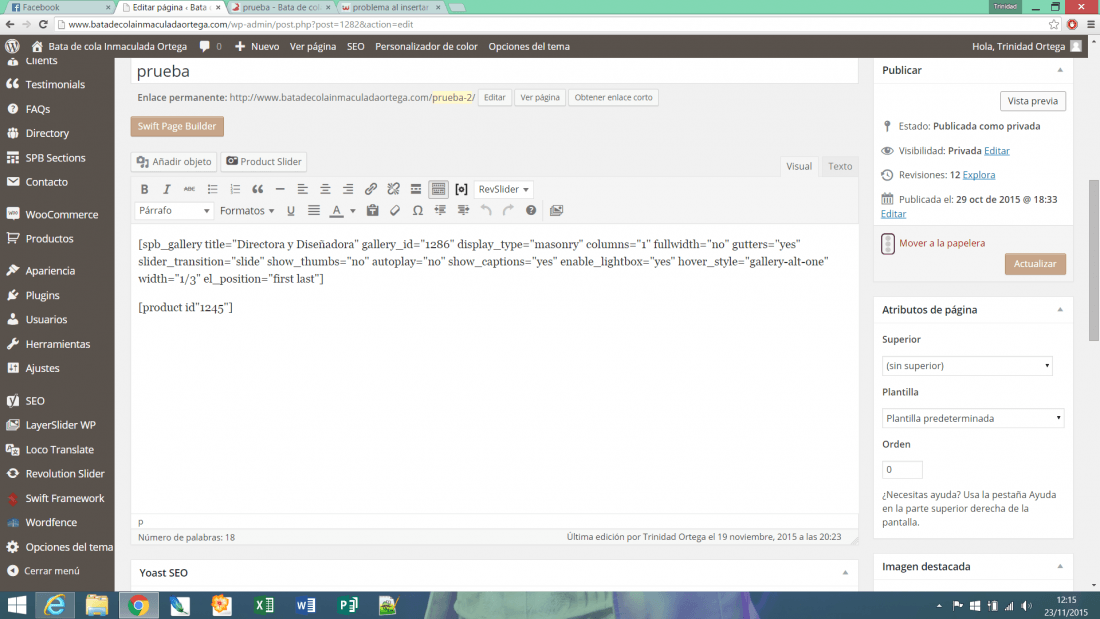Open keyboard shortcuts help icon

pos(531,211)
